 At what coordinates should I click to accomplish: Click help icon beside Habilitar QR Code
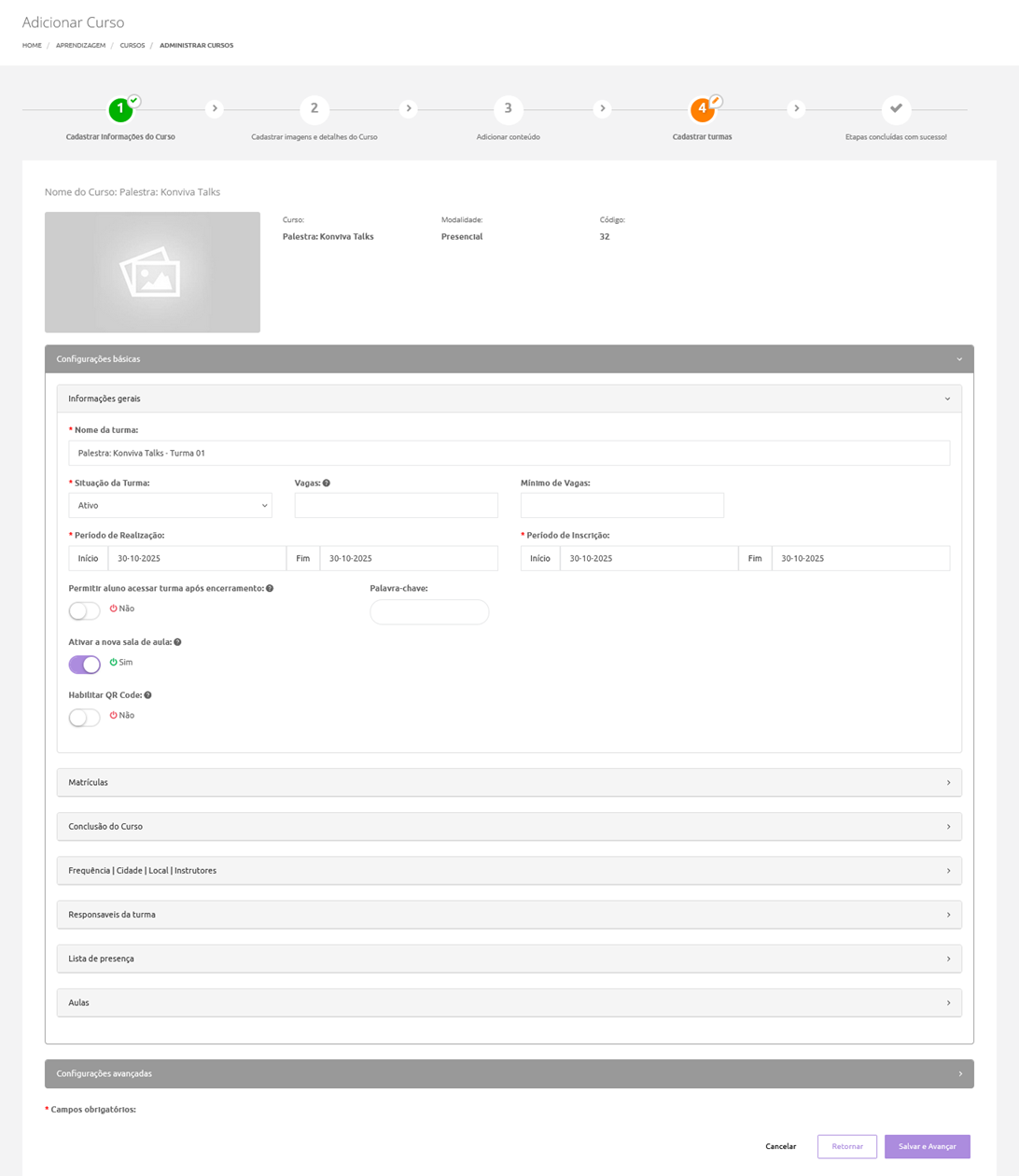(x=147, y=695)
